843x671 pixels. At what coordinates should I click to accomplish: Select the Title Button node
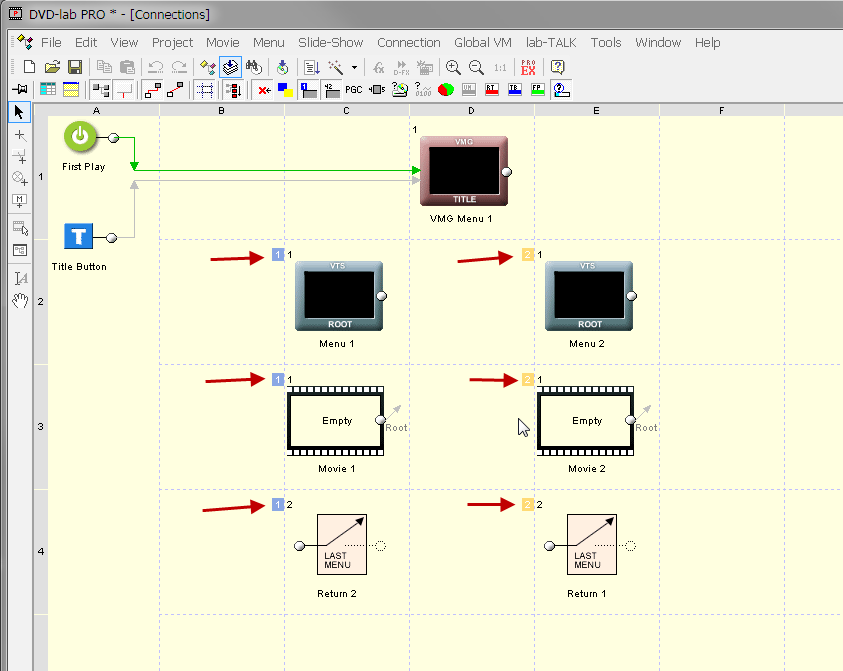pyautogui.click(x=78, y=236)
